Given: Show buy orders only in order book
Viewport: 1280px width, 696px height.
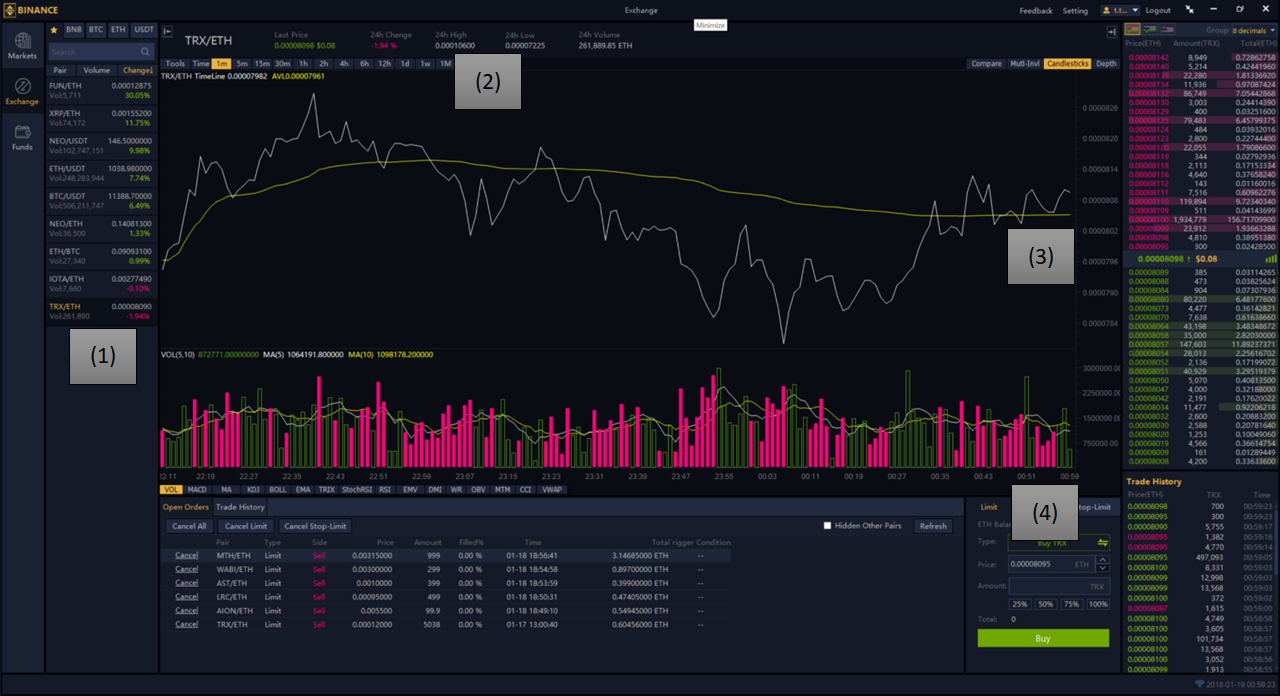Looking at the screenshot, I should coord(1150,30).
